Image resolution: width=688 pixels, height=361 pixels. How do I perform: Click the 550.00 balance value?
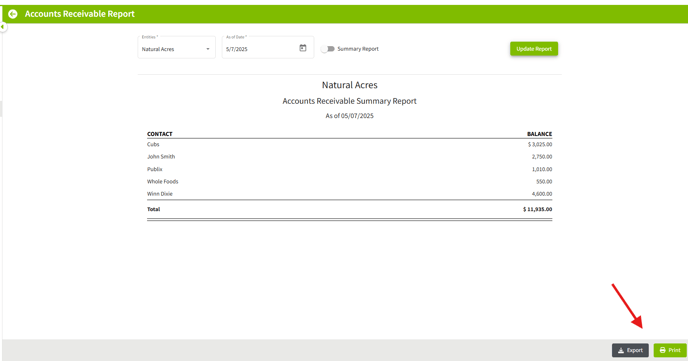544,181
